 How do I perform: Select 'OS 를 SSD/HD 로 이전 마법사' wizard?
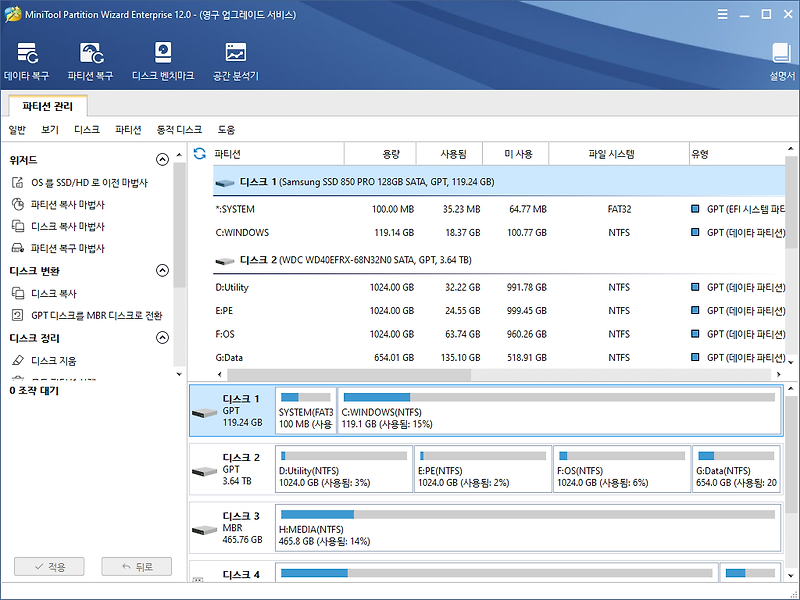[x=79, y=183]
